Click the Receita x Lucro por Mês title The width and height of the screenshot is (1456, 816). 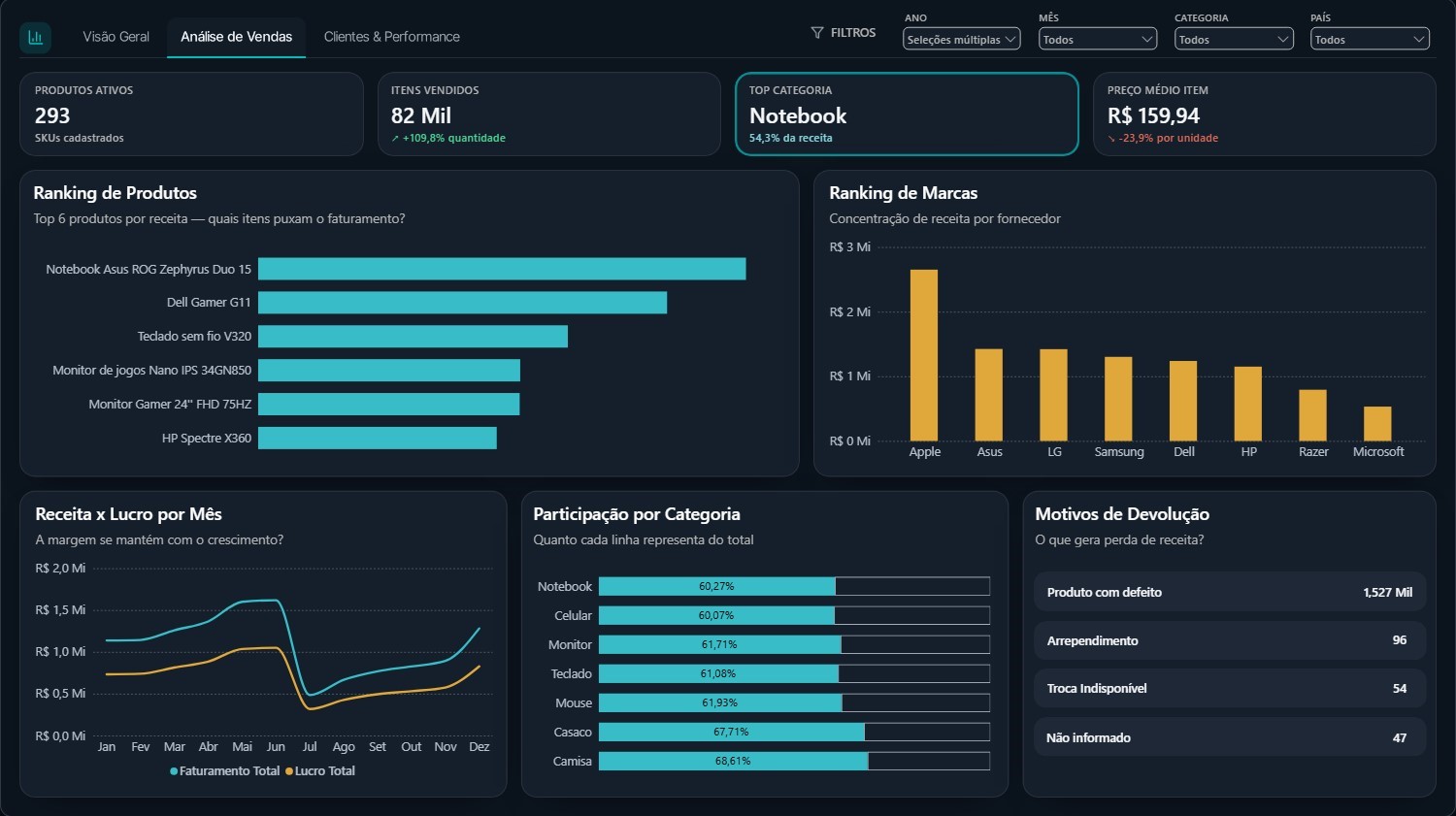click(x=129, y=514)
